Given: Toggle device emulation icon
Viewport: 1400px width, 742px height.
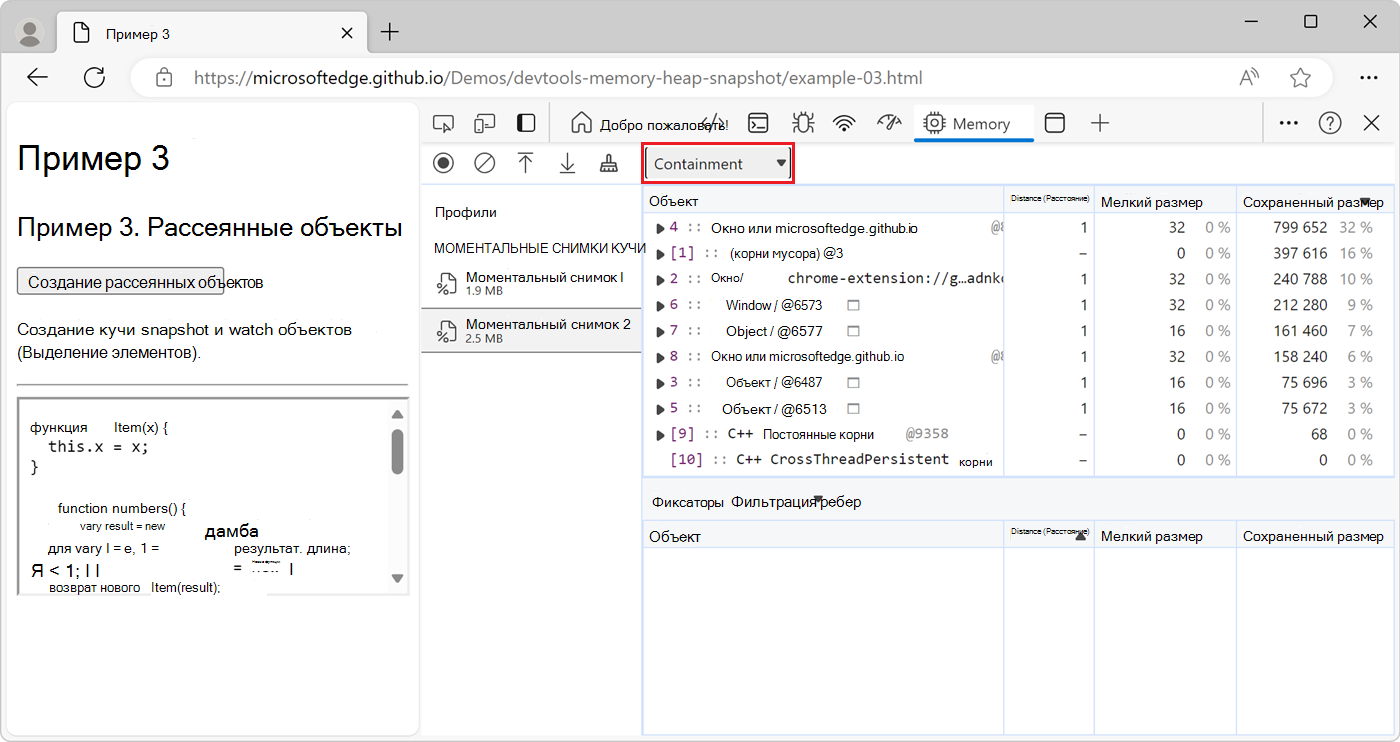Looking at the screenshot, I should 484,123.
